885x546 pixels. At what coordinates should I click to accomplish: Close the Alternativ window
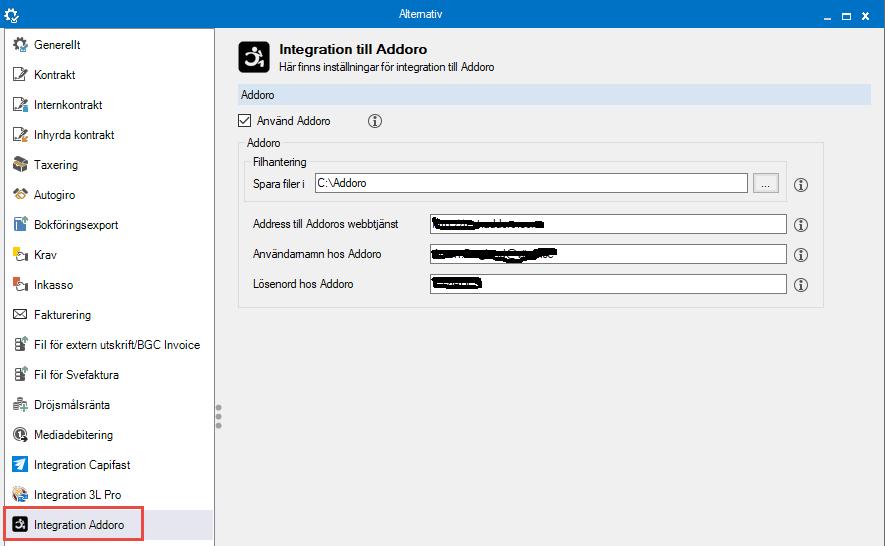(x=865, y=16)
